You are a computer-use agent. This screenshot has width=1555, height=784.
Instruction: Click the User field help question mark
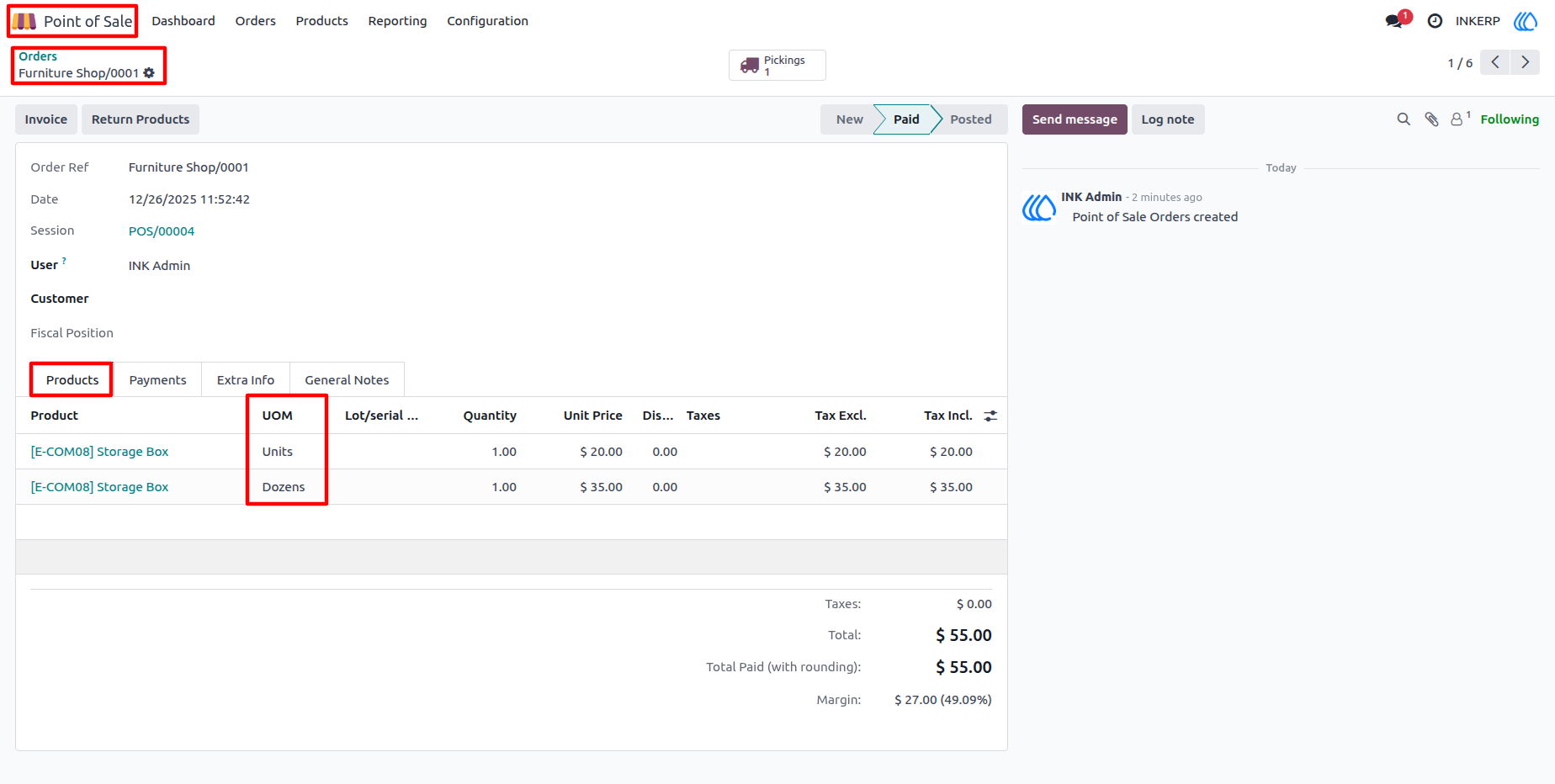coord(64,261)
